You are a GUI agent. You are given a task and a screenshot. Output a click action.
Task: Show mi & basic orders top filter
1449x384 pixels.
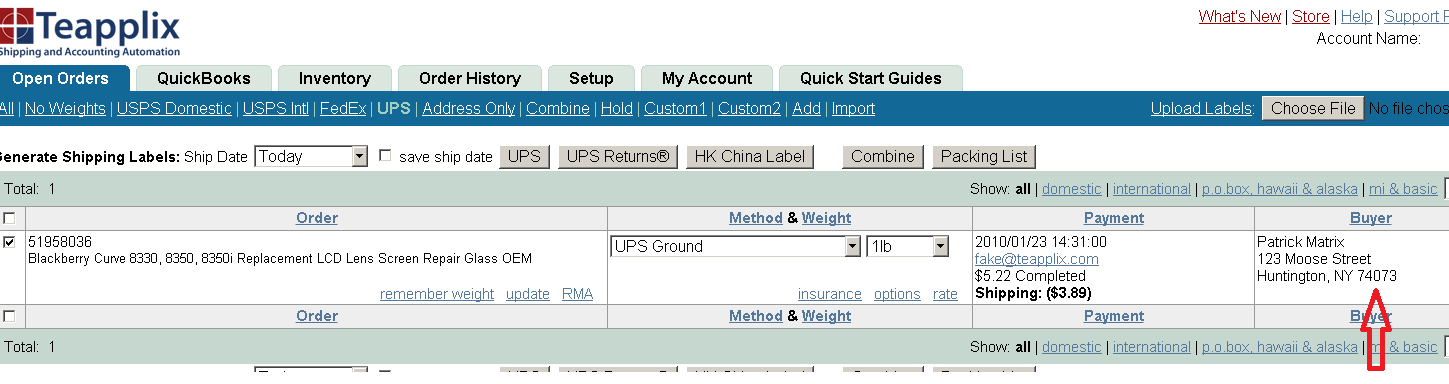click(x=1404, y=189)
